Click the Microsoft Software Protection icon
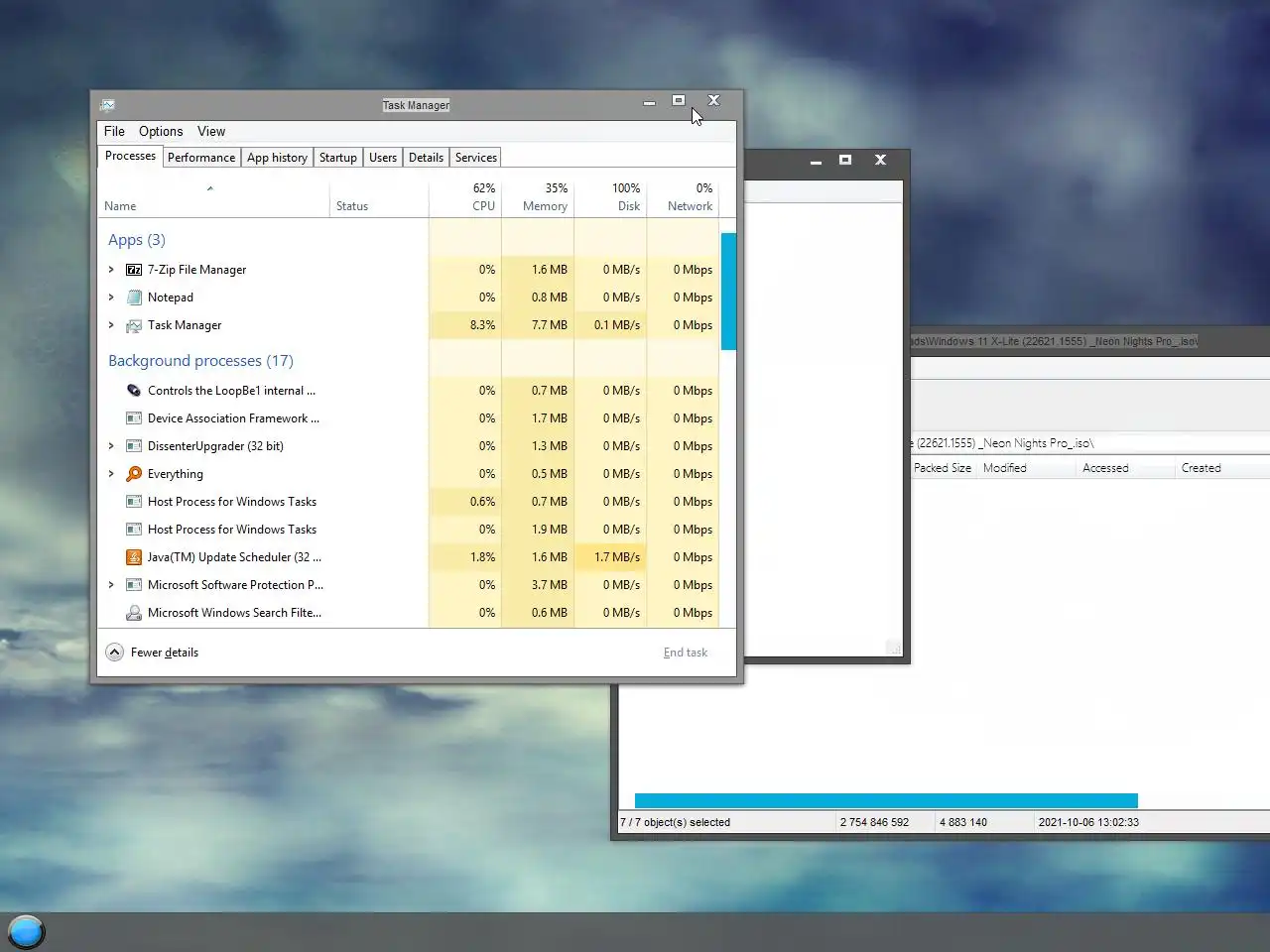 pos(134,585)
